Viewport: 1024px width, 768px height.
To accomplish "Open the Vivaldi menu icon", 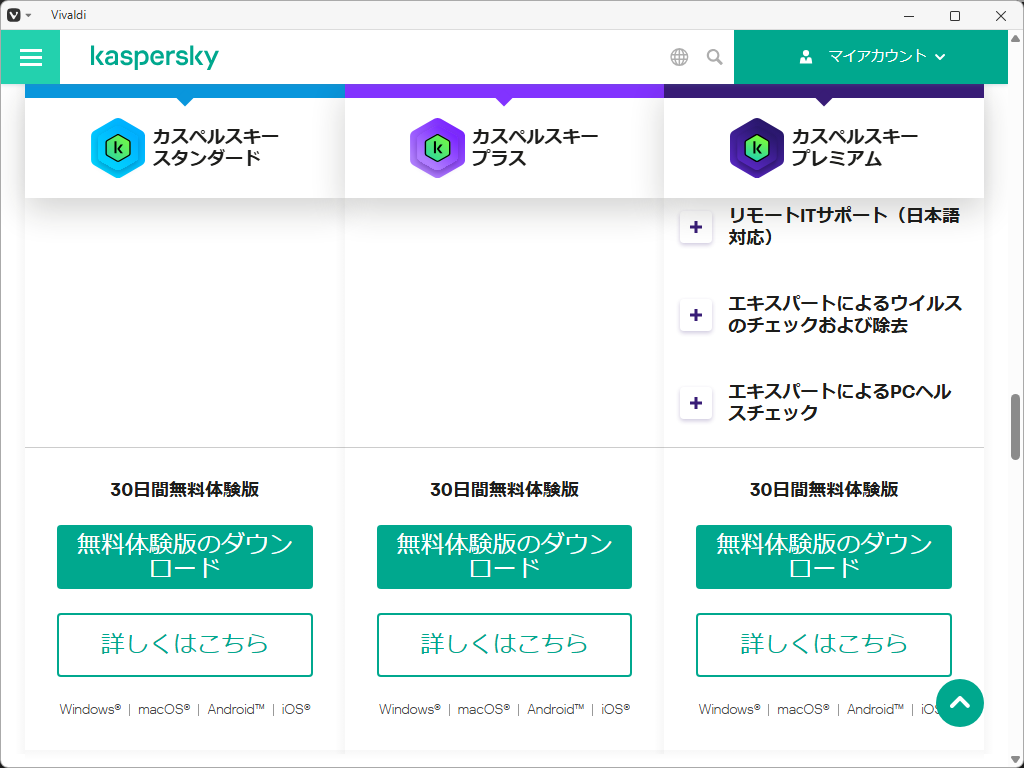I will 14,15.
